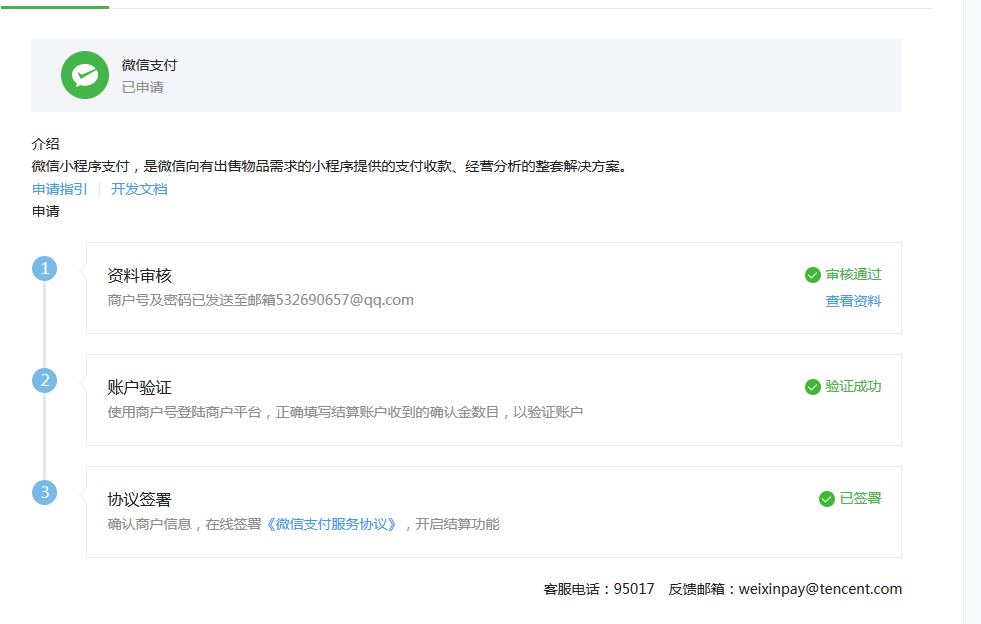Click the green check icon beside 审核通过

(813, 275)
